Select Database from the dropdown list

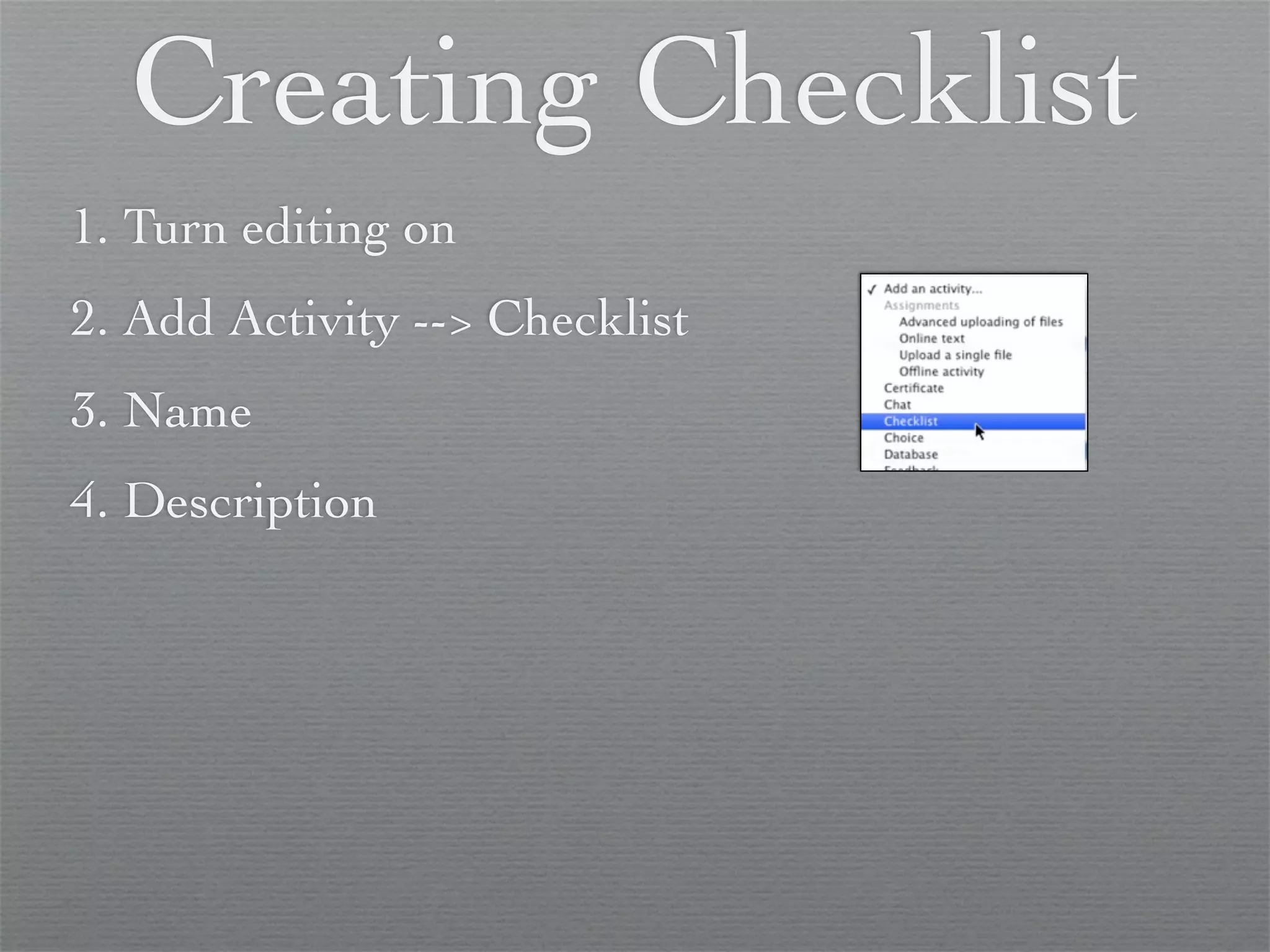910,454
